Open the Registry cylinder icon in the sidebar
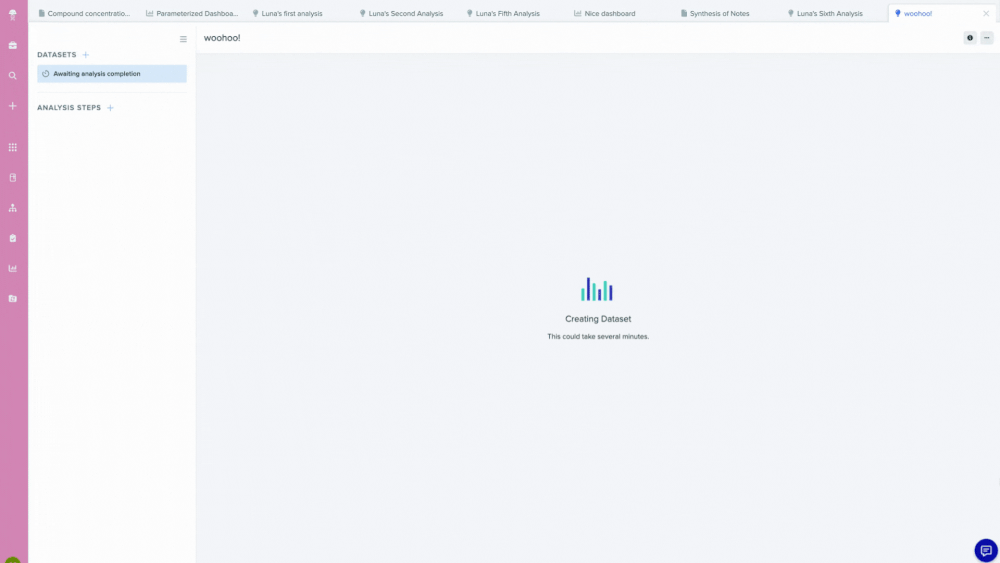 [13, 178]
